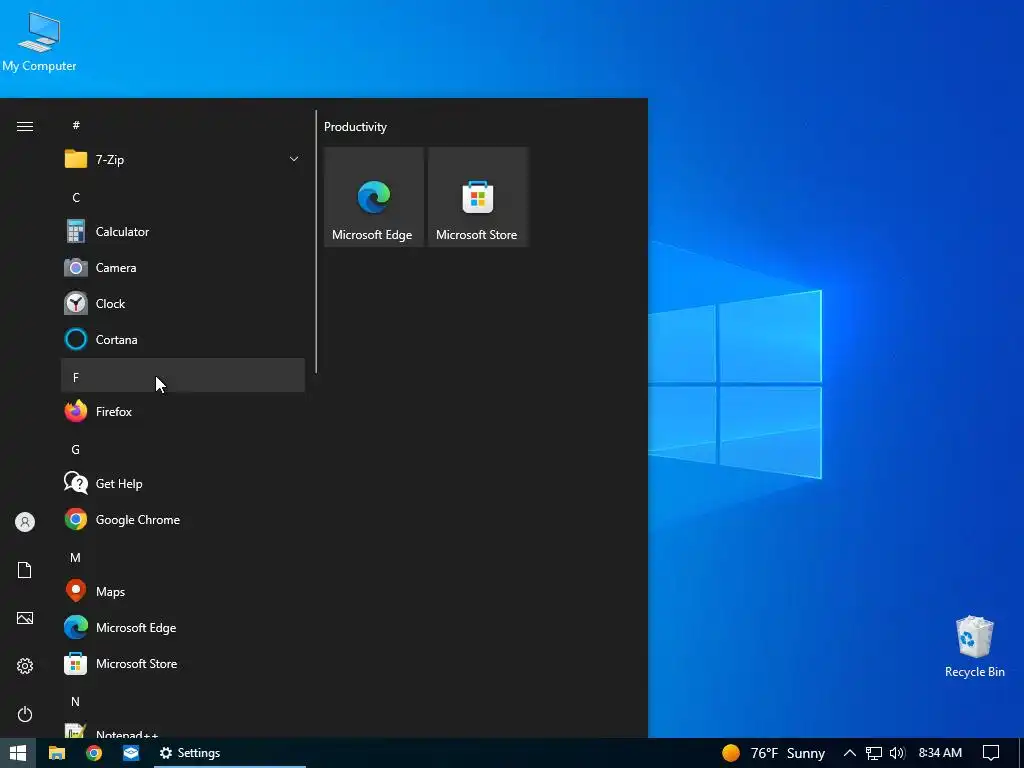Open the Clock app
This screenshot has height=768, width=1024.
coord(183,304)
